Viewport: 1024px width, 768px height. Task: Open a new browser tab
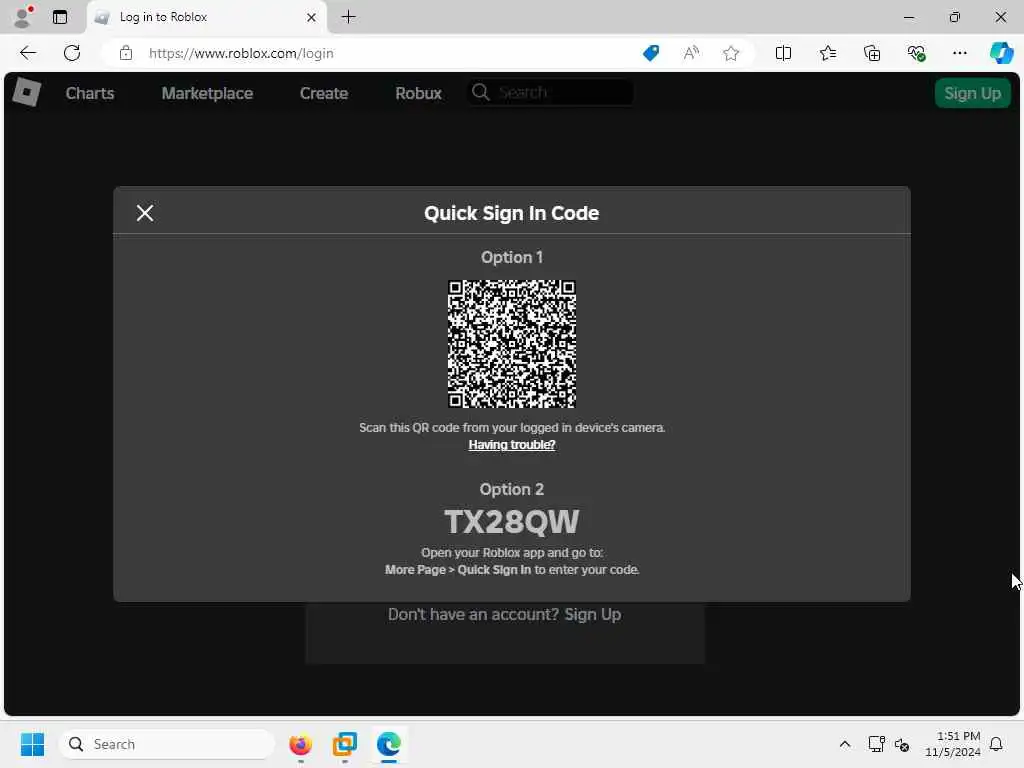pyautogui.click(x=349, y=17)
